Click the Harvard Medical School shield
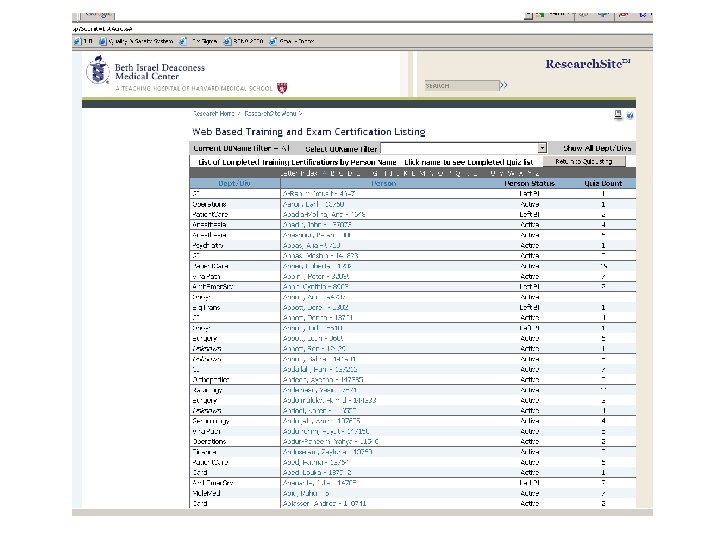This screenshot has height=540, width=720. pyautogui.click(x=282, y=88)
